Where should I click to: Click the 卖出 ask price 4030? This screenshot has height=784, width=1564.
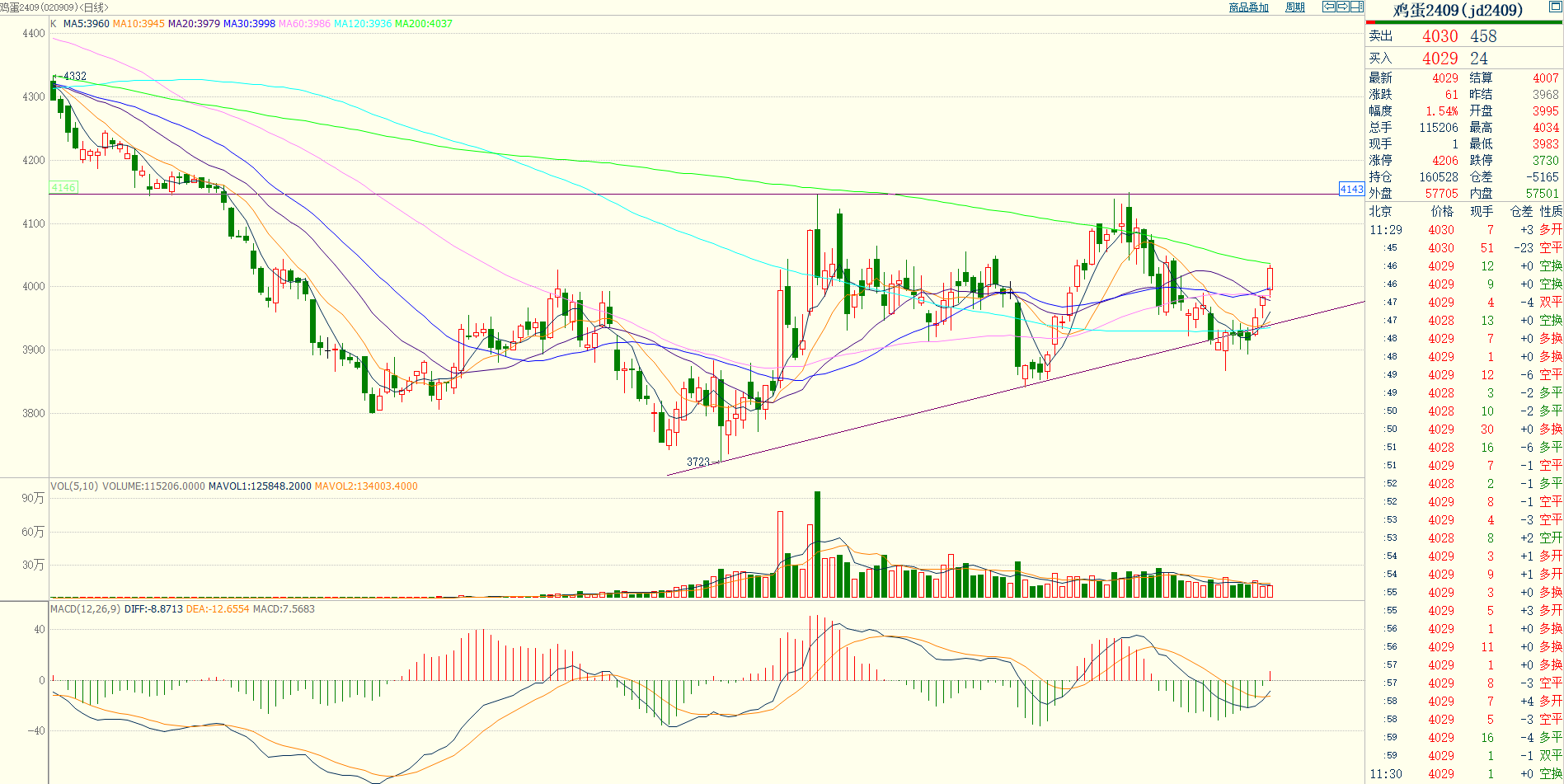click(1440, 36)
